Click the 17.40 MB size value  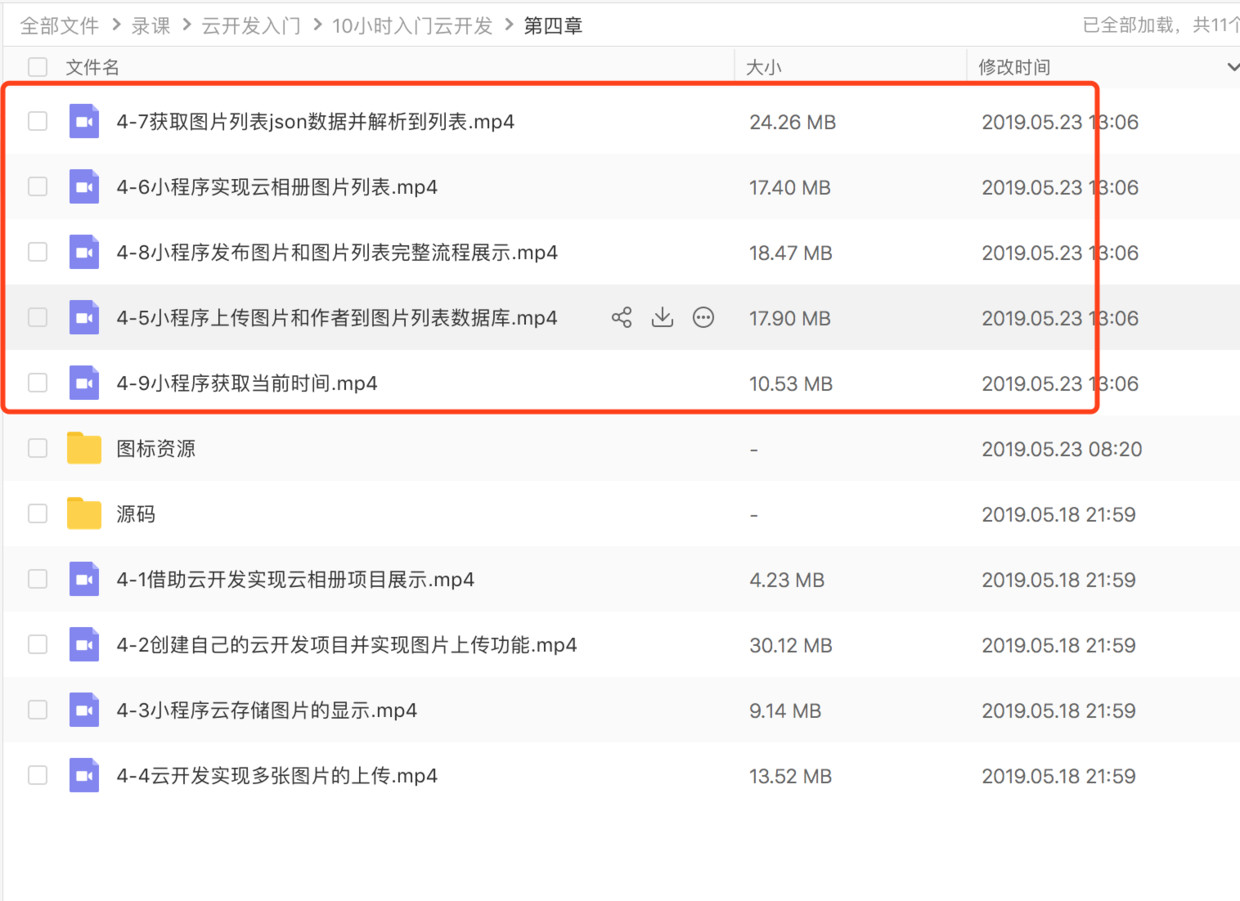click(790, 187)
